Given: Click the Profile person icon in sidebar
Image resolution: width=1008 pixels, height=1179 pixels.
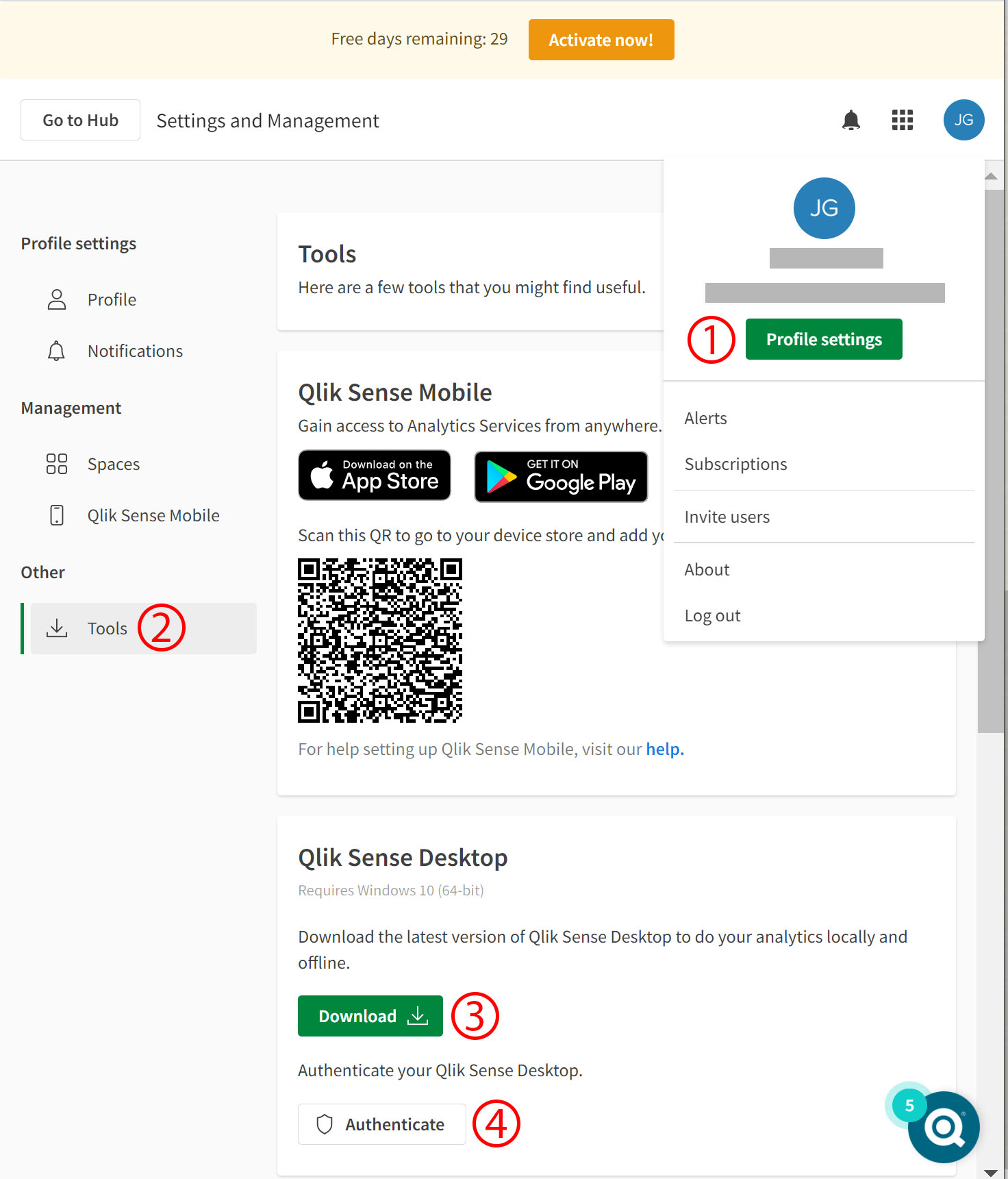Looking at the screenshot, I should (x=57, y=299).
